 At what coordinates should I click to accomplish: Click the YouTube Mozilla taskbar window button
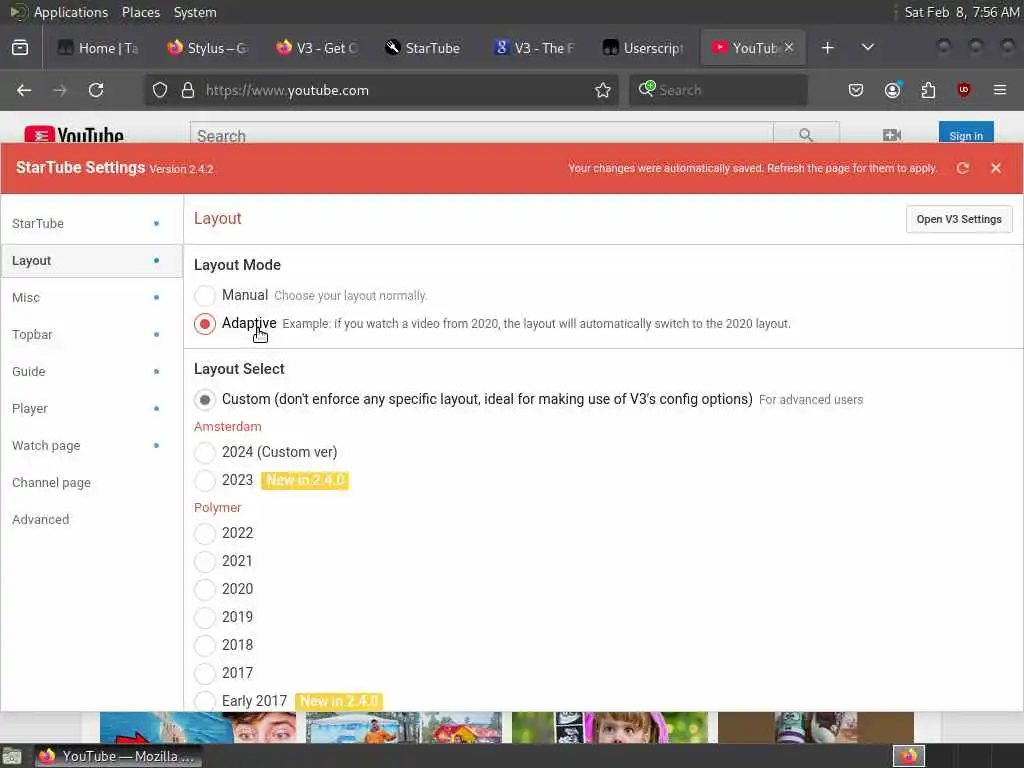pos(118,756)
